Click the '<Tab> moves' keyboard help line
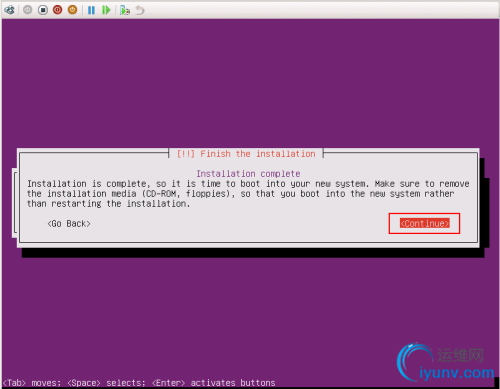Image resolution: width=500 pixels, height=389 pixels. pyautogui.click(x=139, y=383)
